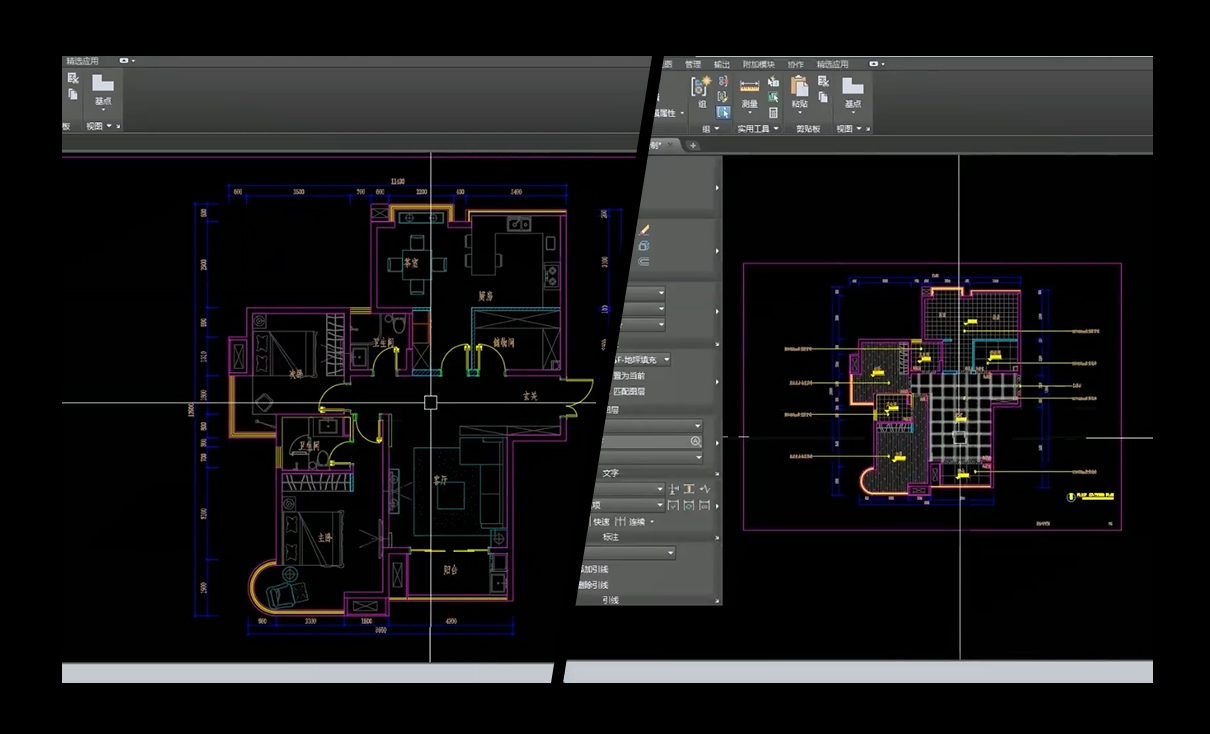The image size is (1210, 734).
Task: Click the Cut icon in right window clipboard panel
Action: pos(823,81)
